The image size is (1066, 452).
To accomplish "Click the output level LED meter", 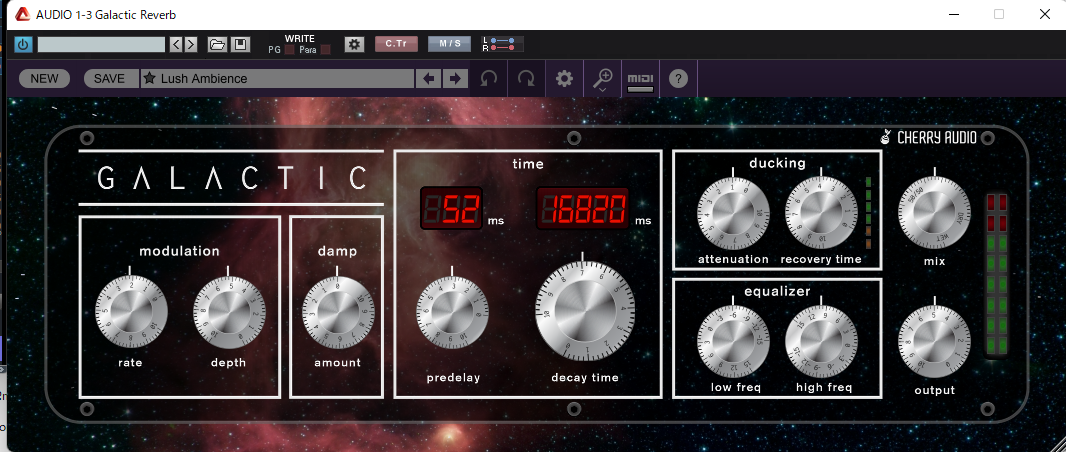I will tap(997, 275).
